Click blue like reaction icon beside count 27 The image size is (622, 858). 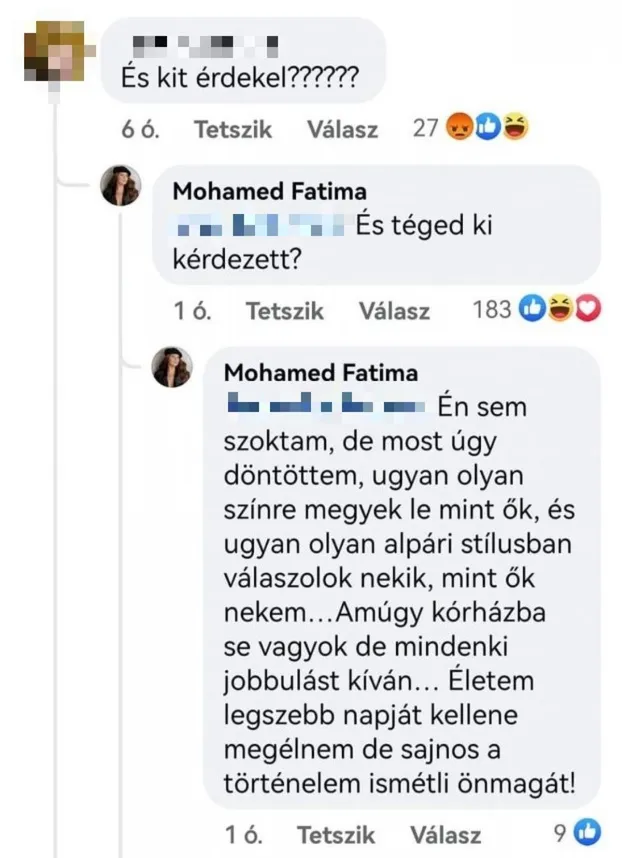(x=487, y=129)
